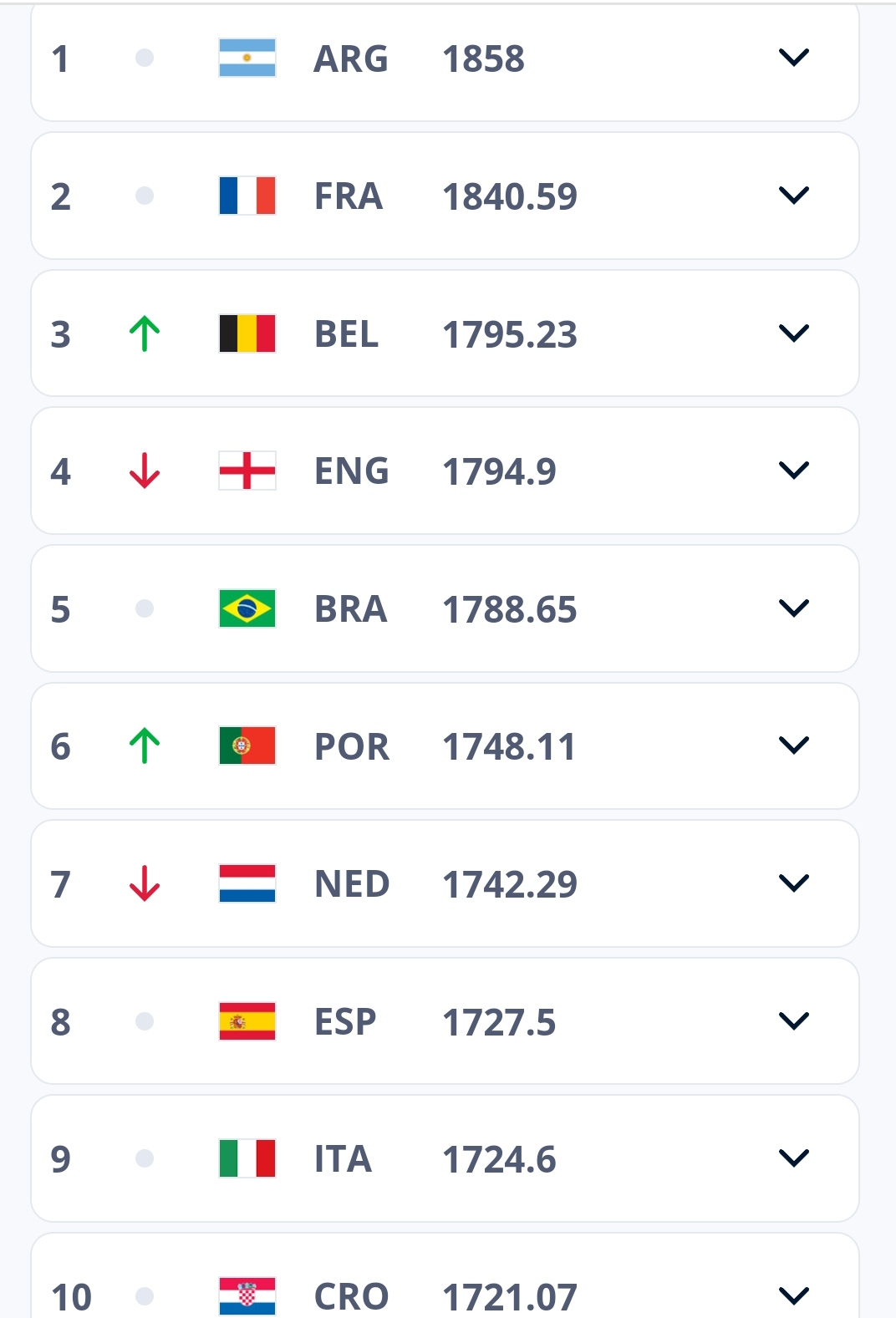Click the Belgium flag icon

(x=247, y=333)
